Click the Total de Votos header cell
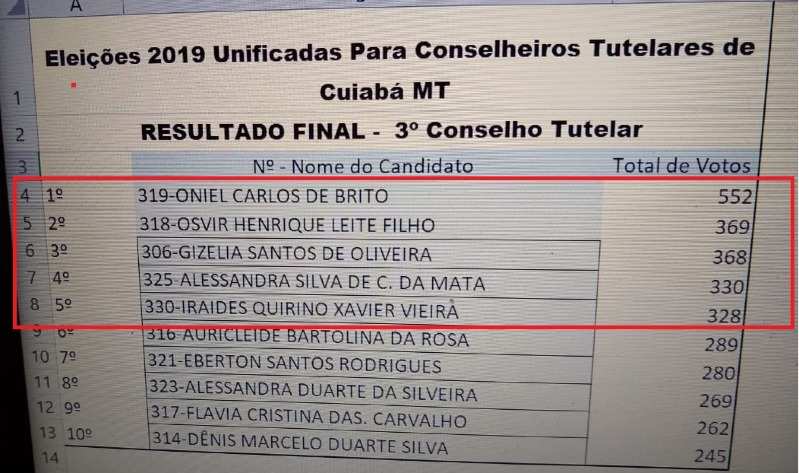 pos(681,166)
